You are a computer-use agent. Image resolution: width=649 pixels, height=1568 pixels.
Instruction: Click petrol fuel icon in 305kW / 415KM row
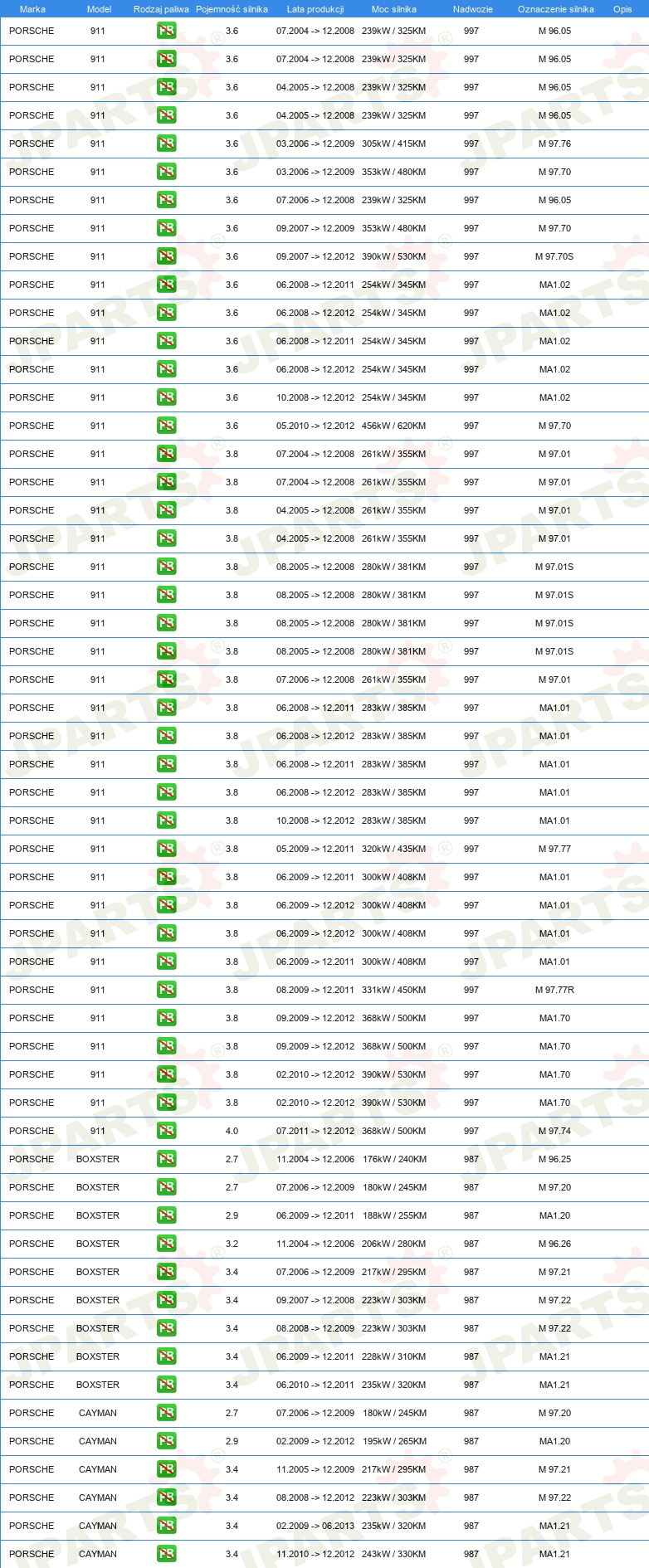coord(166,144)
